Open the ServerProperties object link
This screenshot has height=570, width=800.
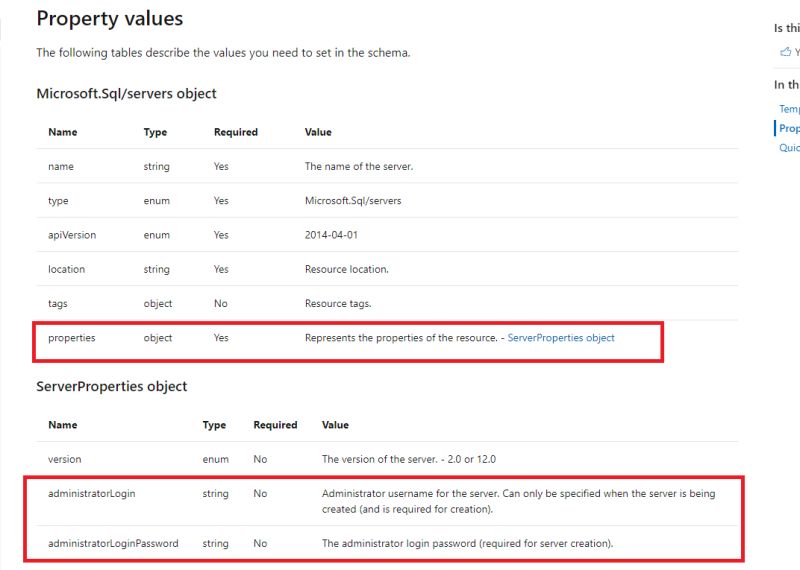(561, 338)
